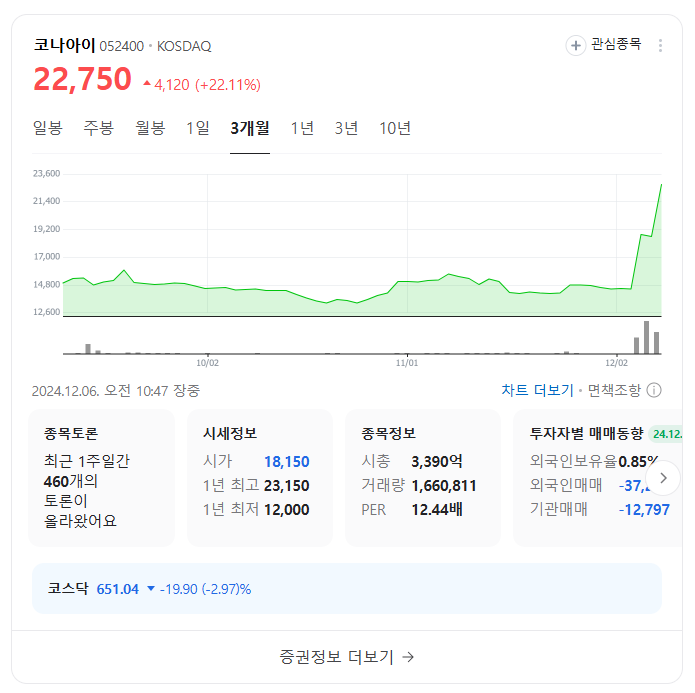Click the 거래량 value 1,660,811
This screenshot has height=693, width=695.
point(444,485)
